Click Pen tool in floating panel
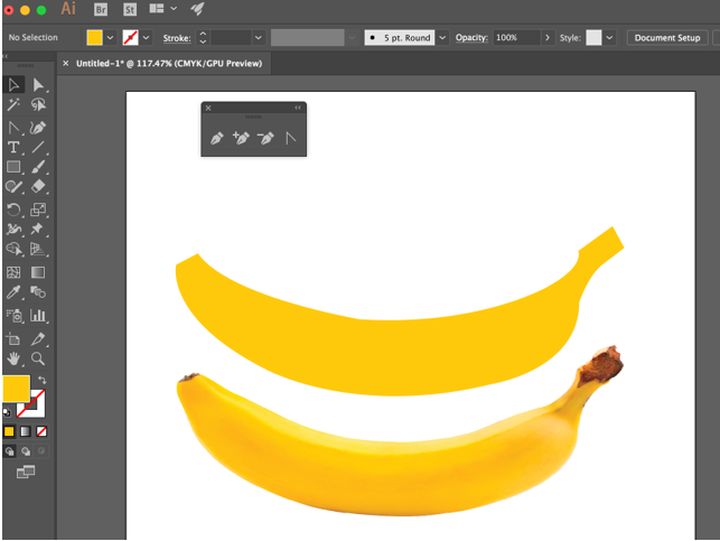The width and height of the screenshot is (720, 541). click(216, 138)
